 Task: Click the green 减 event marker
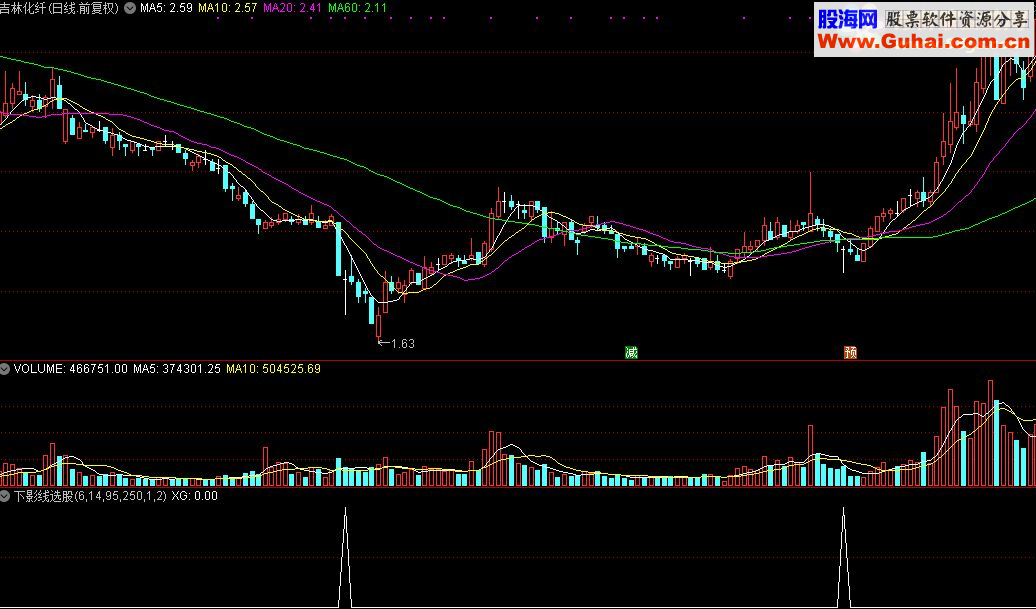point(632,353)
